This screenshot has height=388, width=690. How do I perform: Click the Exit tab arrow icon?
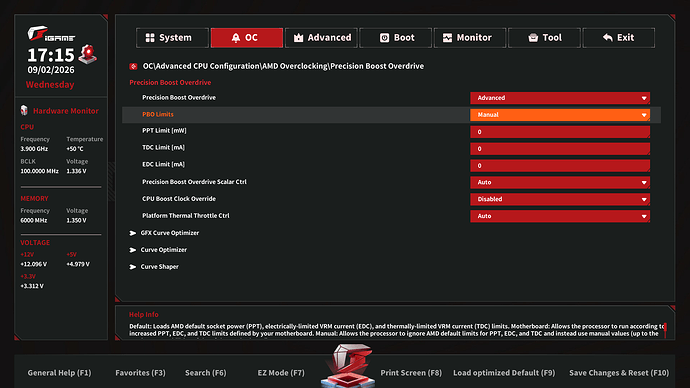click(608, 38)
